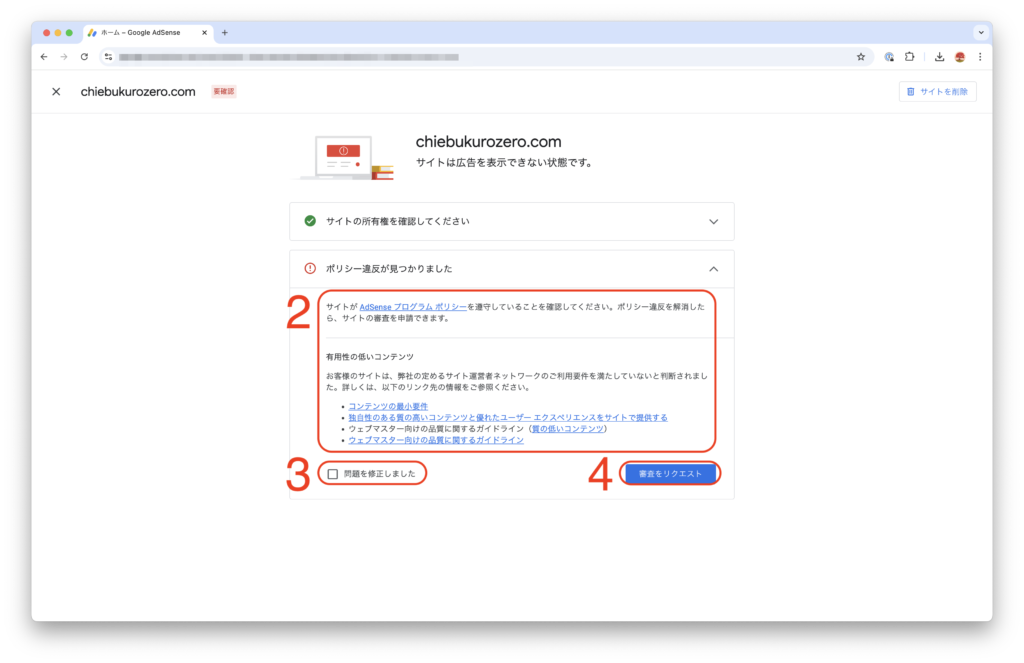1024x663 pixels.
Task: Click the サイトを削除 button
Action: [938, 91]
